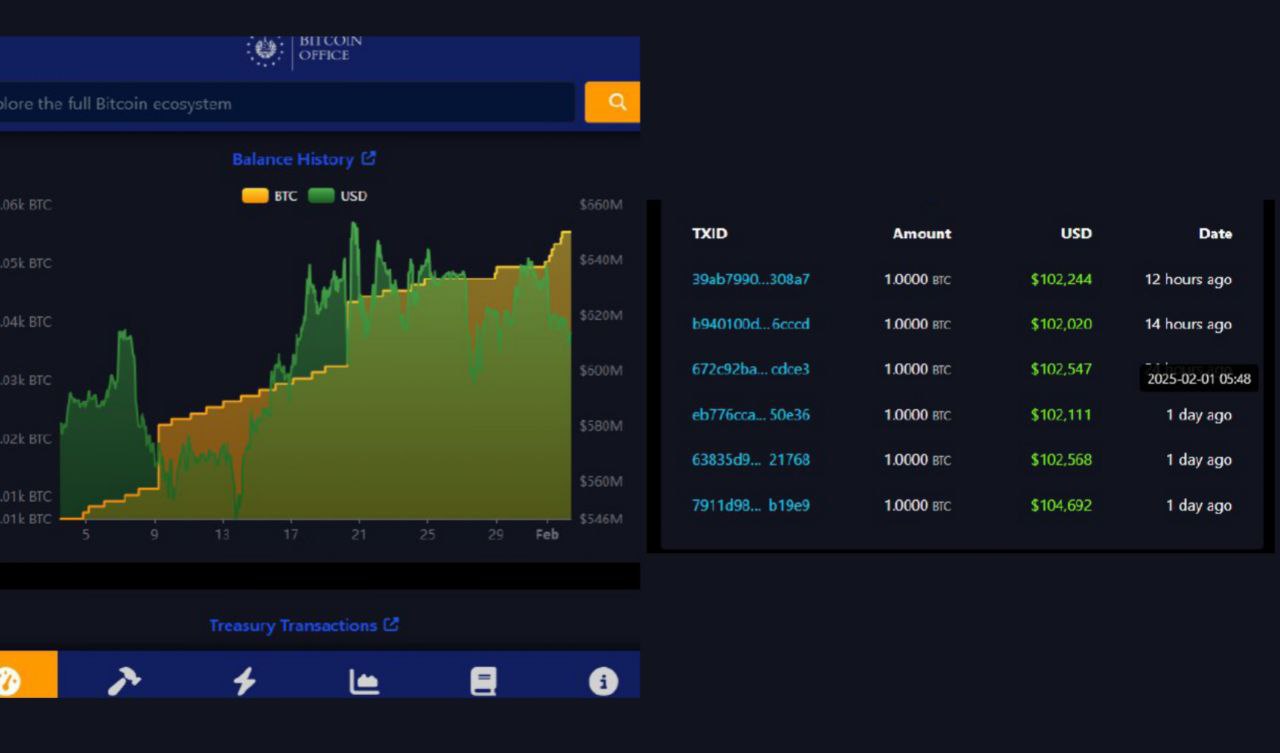1280x753 pixels.
Task: Open the dashboard gauge tab
Action: click(x=12, y=680)
